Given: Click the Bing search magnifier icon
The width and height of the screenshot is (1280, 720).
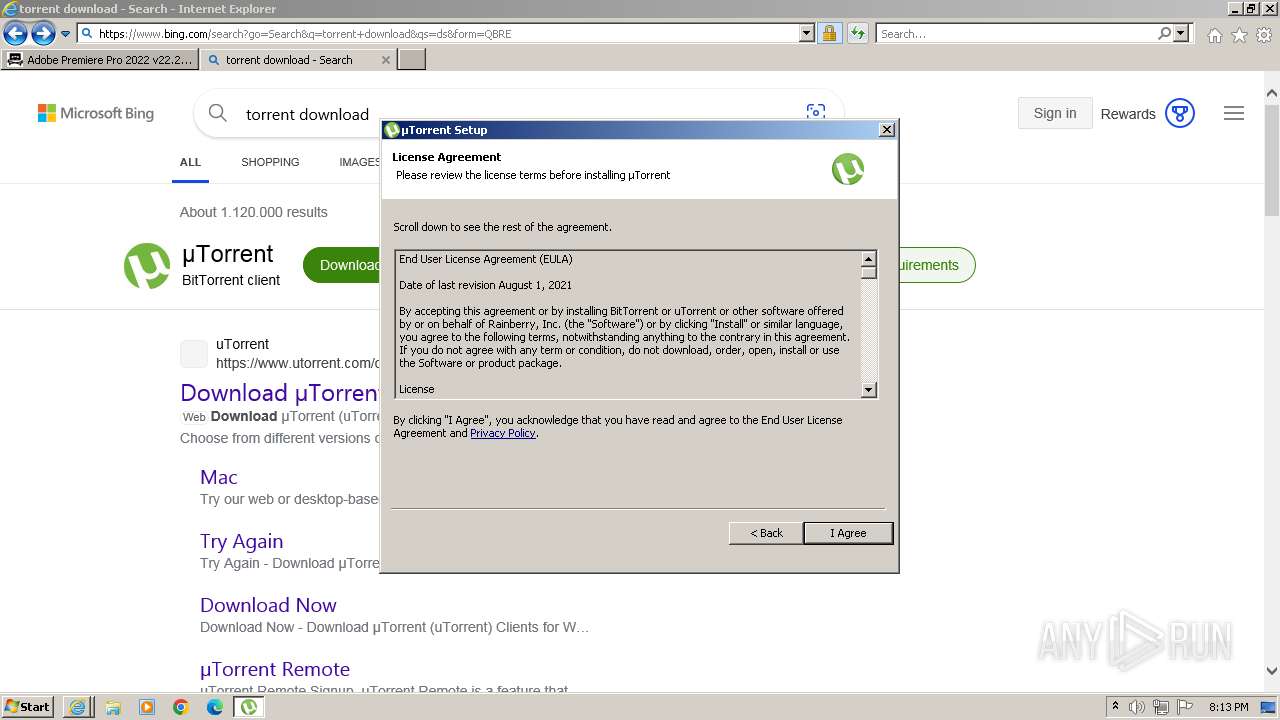Looking at the screenshot, I should click(217, 114).
